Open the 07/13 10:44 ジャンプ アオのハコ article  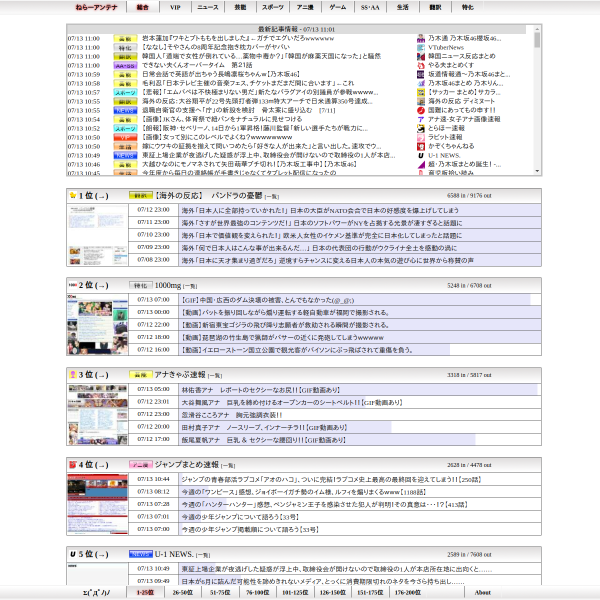tap(331, 479)
